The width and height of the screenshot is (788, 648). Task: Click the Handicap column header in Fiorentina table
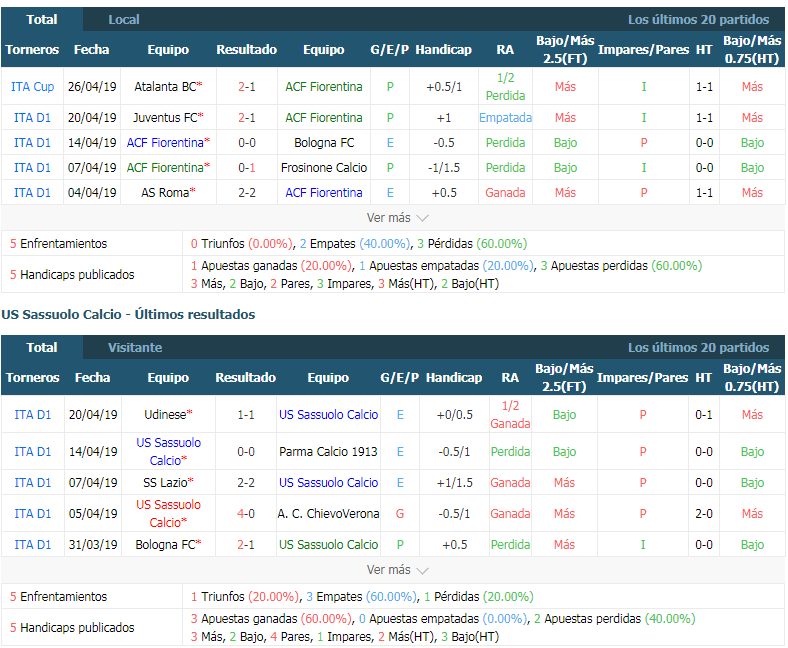pyautogui.click(x=443, y=49)
